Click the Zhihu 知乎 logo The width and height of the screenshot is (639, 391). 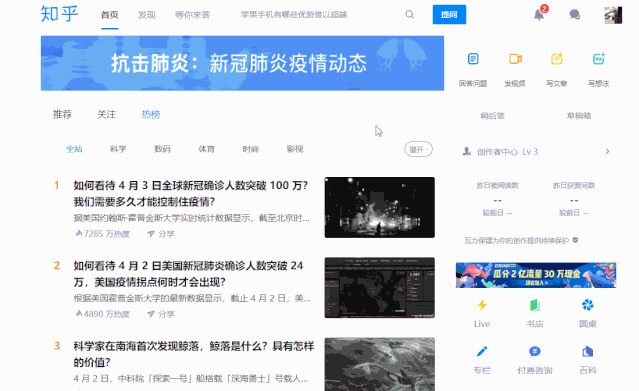point(59,14)
